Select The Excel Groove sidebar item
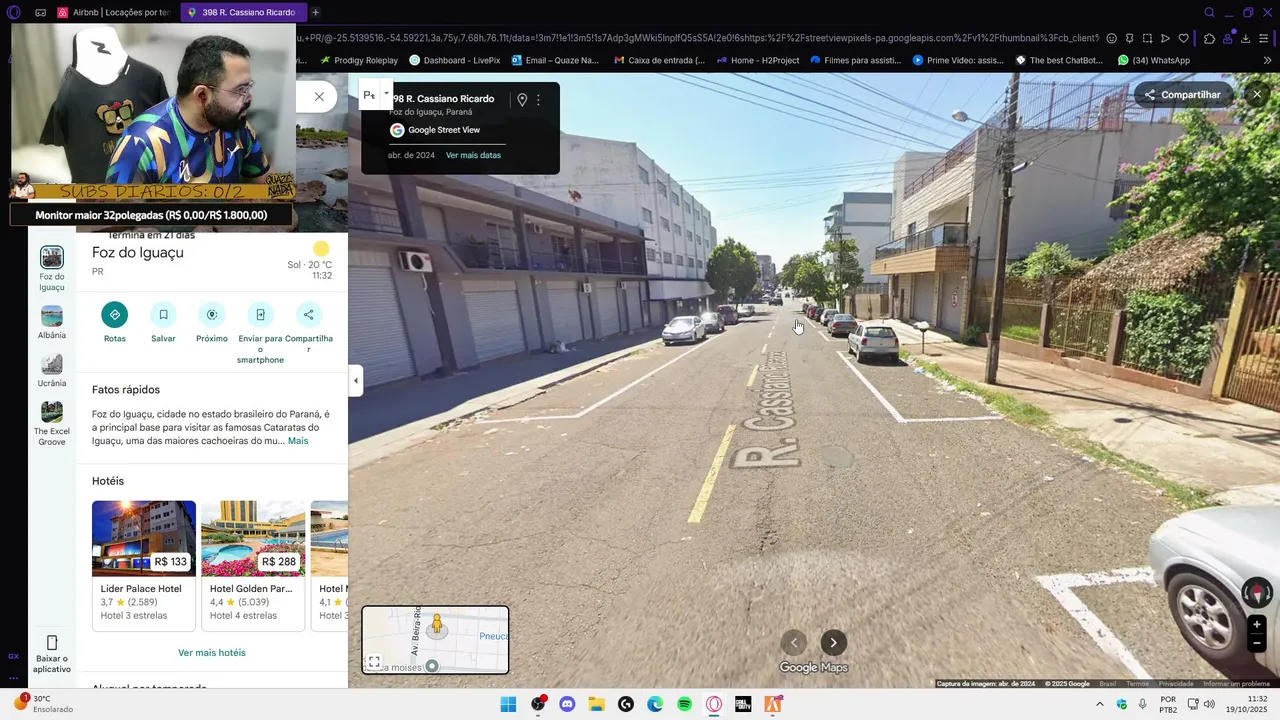The image size is (1280, 720). coord(52,424)
